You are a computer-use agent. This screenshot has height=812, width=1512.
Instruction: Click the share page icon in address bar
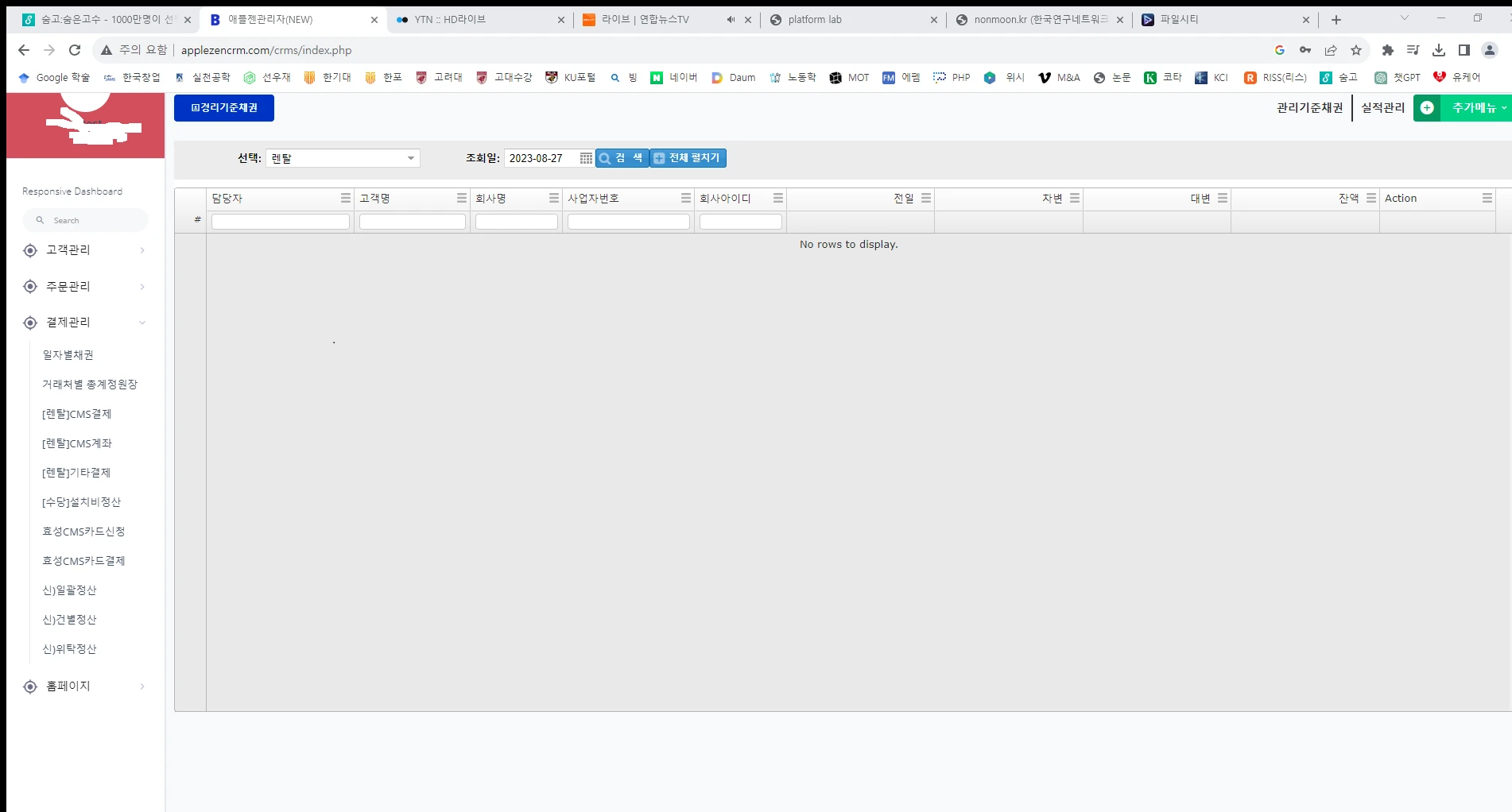pos(1331,50)
